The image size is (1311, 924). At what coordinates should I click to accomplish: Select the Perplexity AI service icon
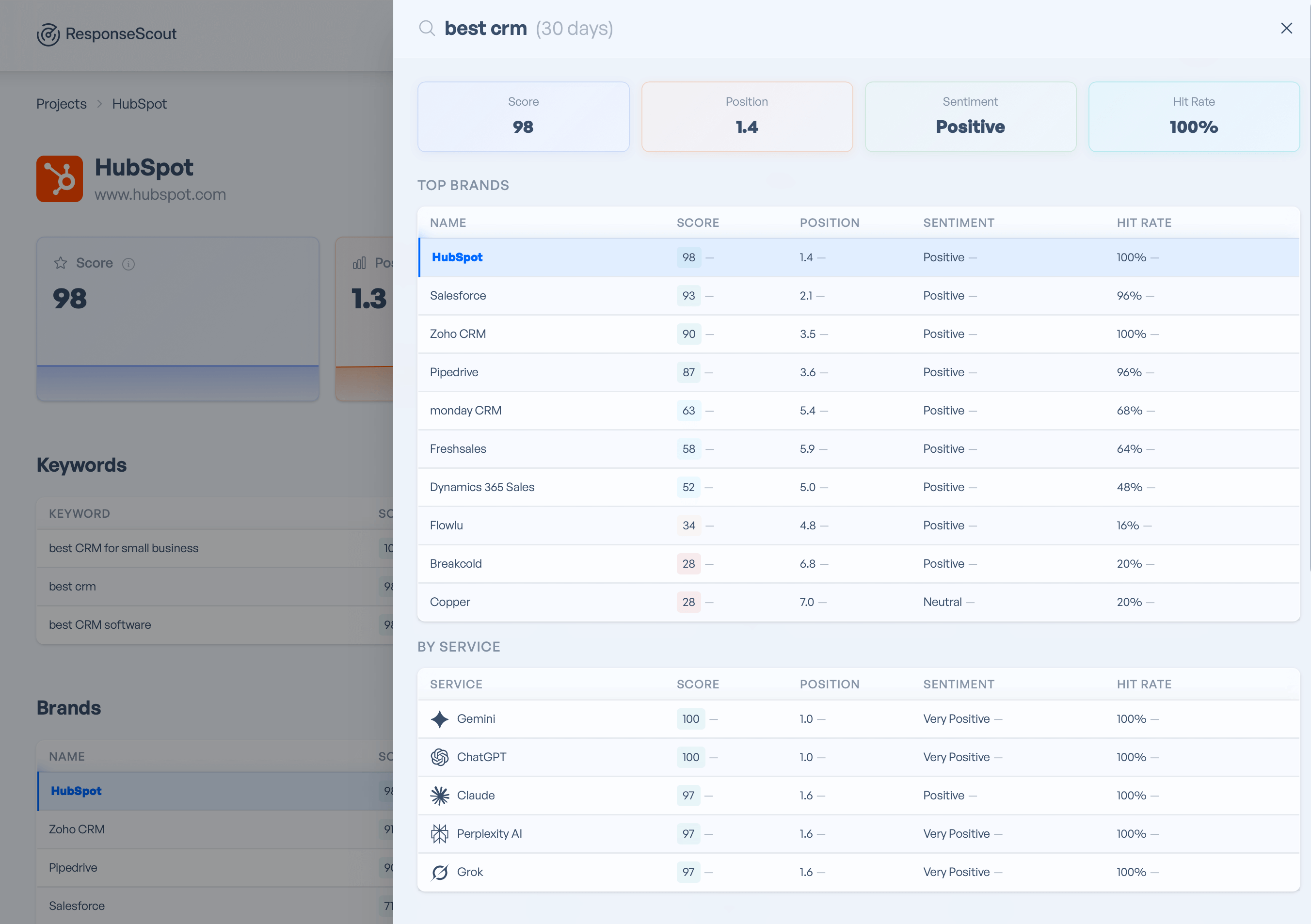coord(440,833)
